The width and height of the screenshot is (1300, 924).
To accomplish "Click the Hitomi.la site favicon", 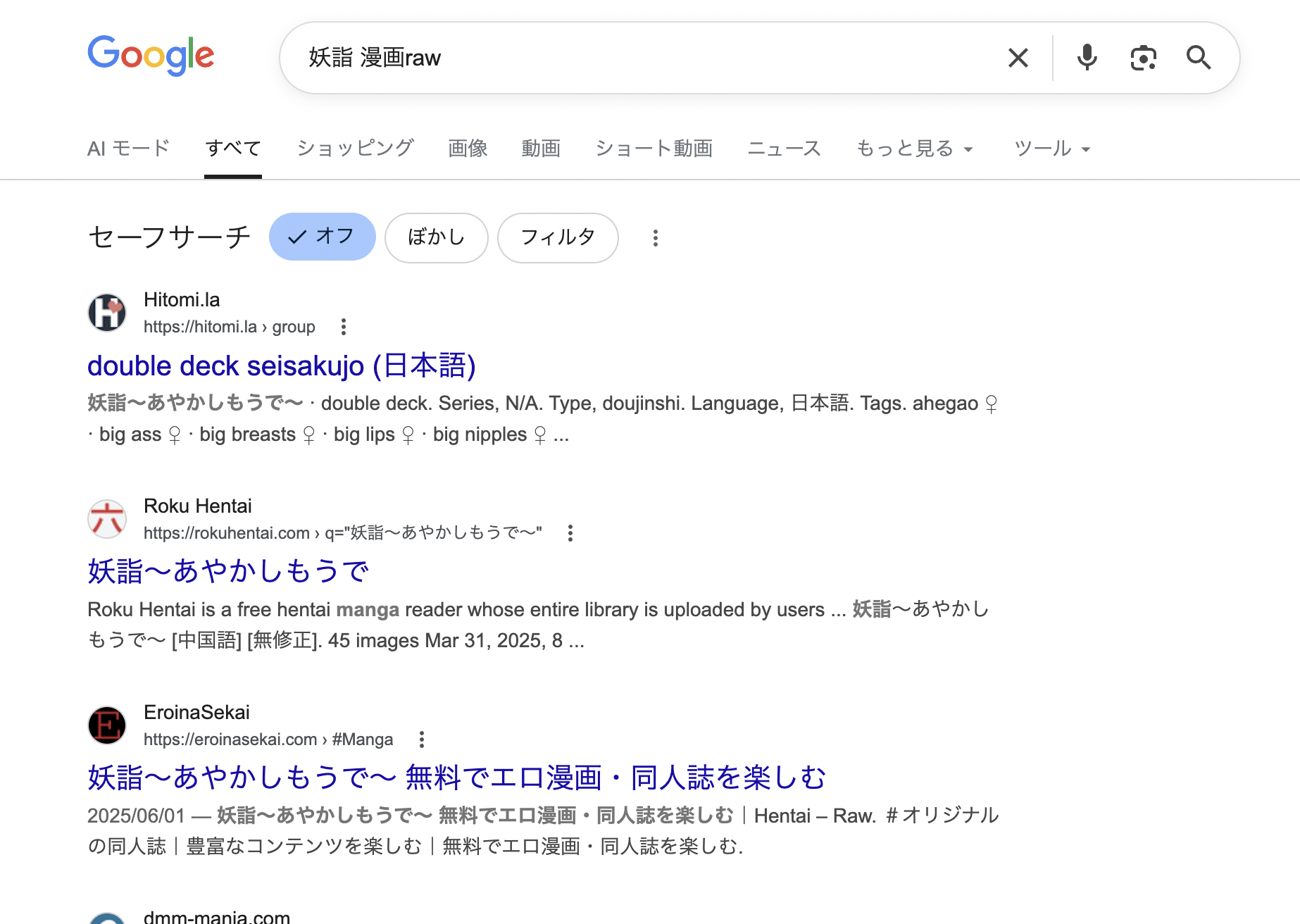I will pos(107,313).
